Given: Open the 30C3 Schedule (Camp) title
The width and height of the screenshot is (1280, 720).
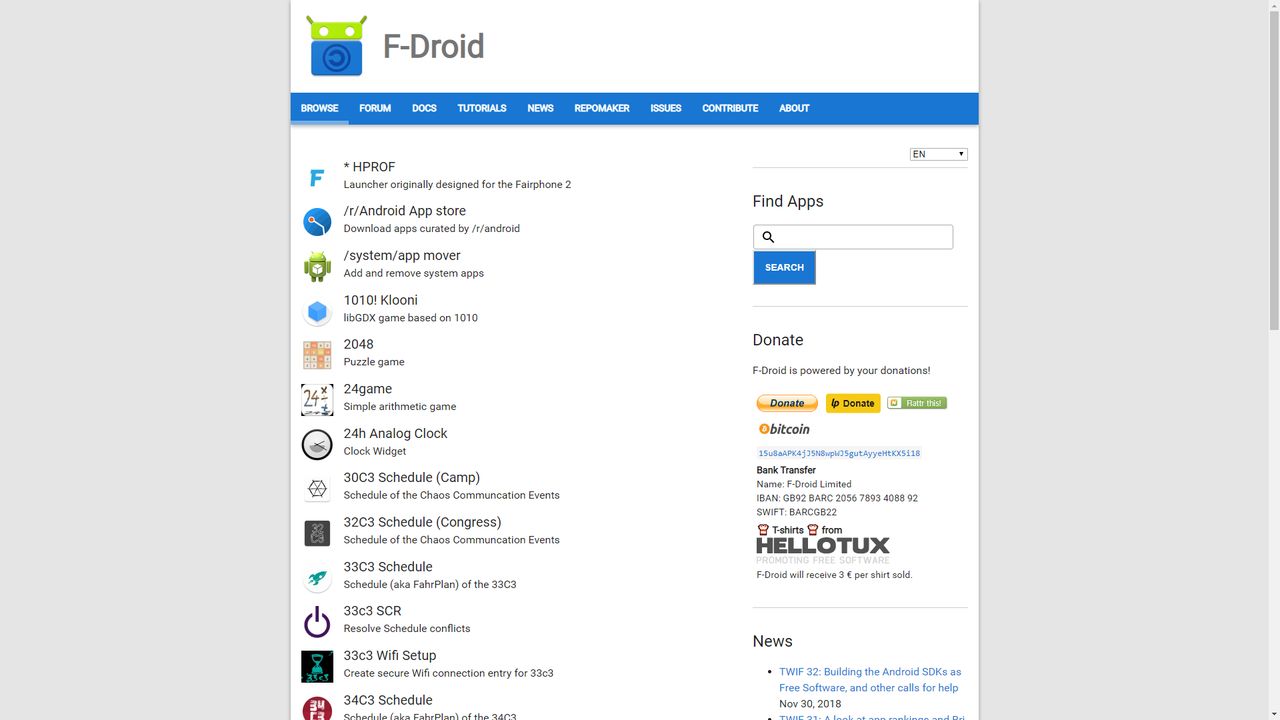Looking at the screenshot, I should click(412, 477).
